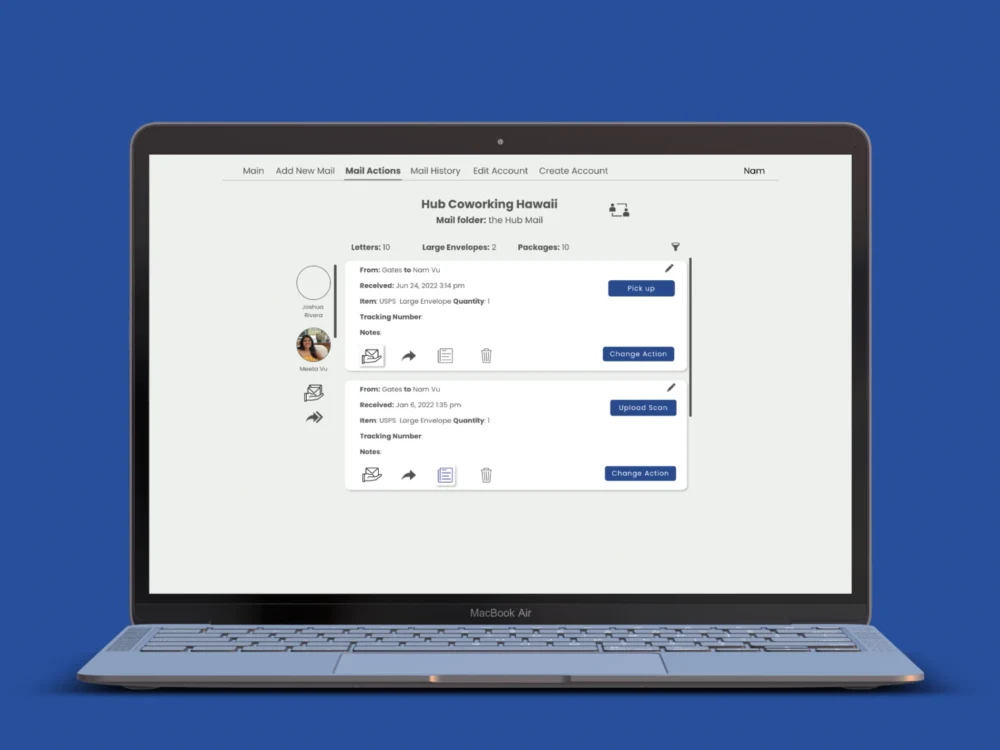Select Meela Vu's profile photo
This screenshot has height=750, width=1000.
pyautogui.click(x=313, y=345)
